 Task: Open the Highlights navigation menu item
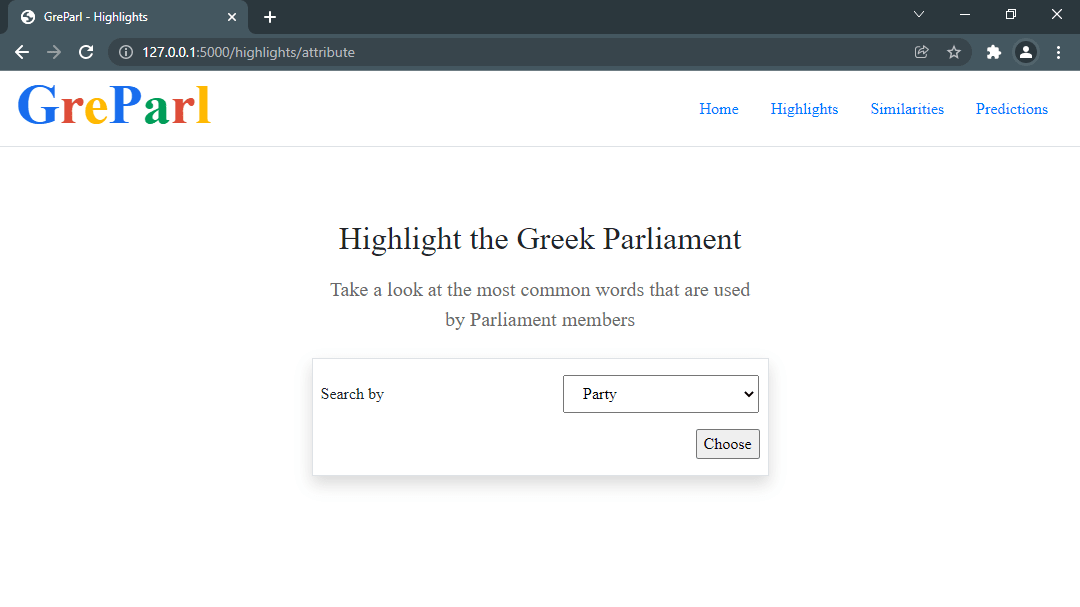[x=804, y=109]
